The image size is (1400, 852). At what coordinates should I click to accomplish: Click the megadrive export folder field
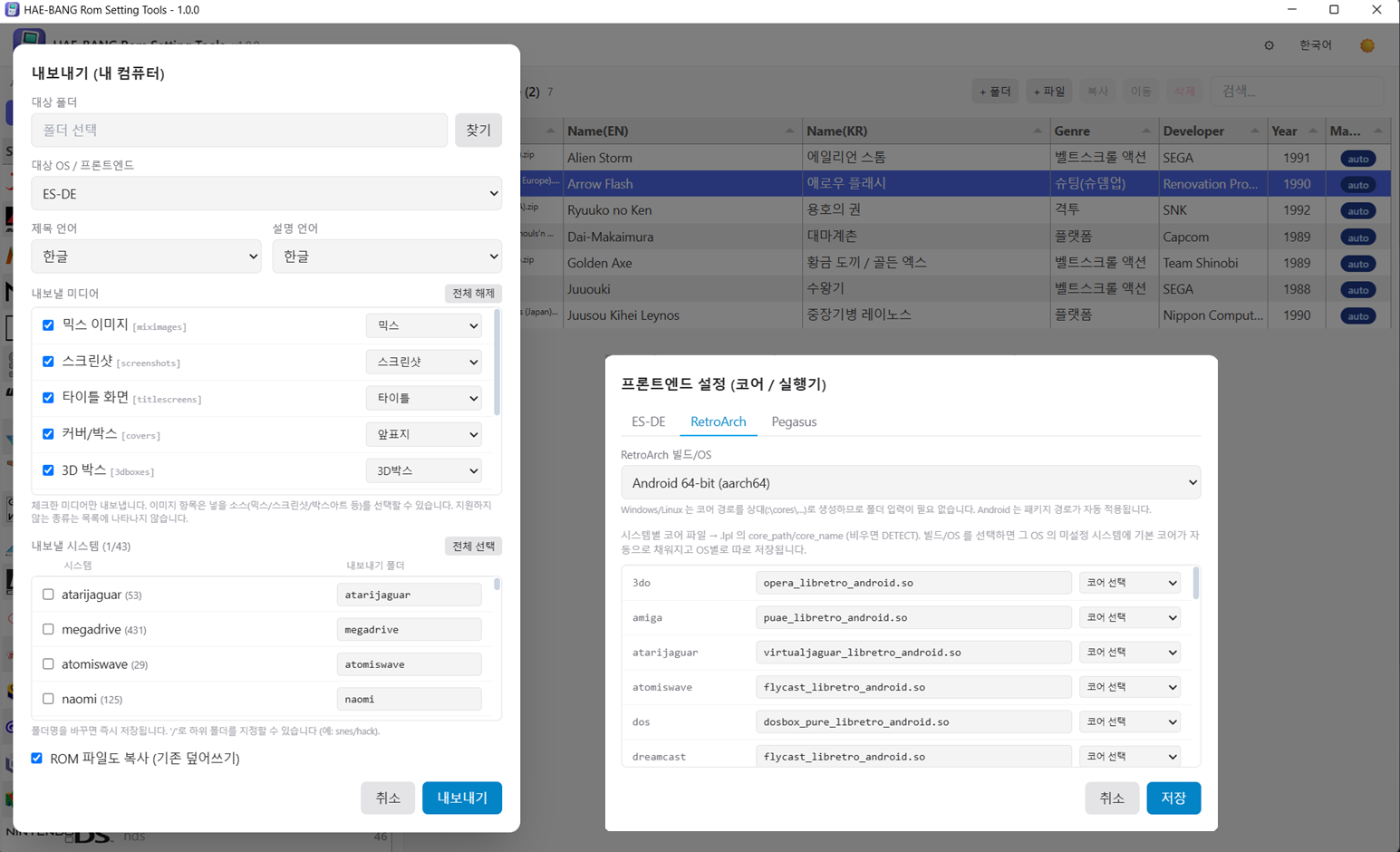(409, 629)
